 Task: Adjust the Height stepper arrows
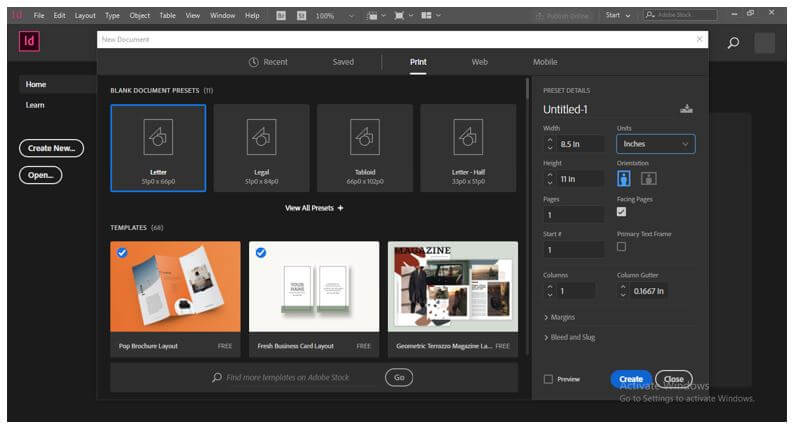550,179
